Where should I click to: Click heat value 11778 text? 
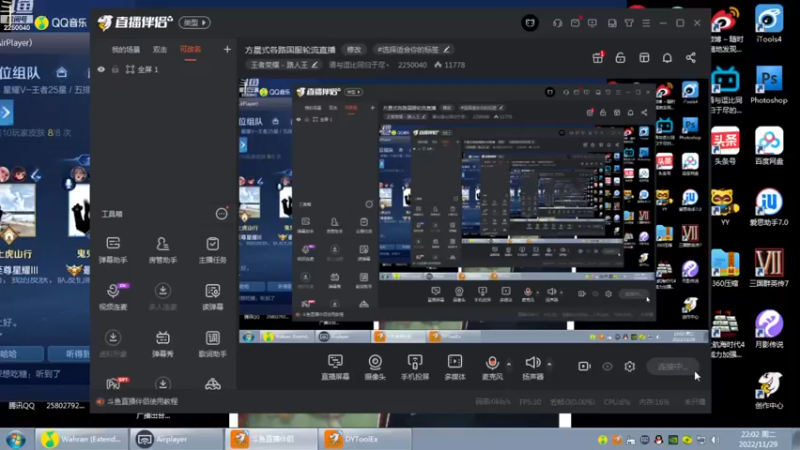point(454,65)
